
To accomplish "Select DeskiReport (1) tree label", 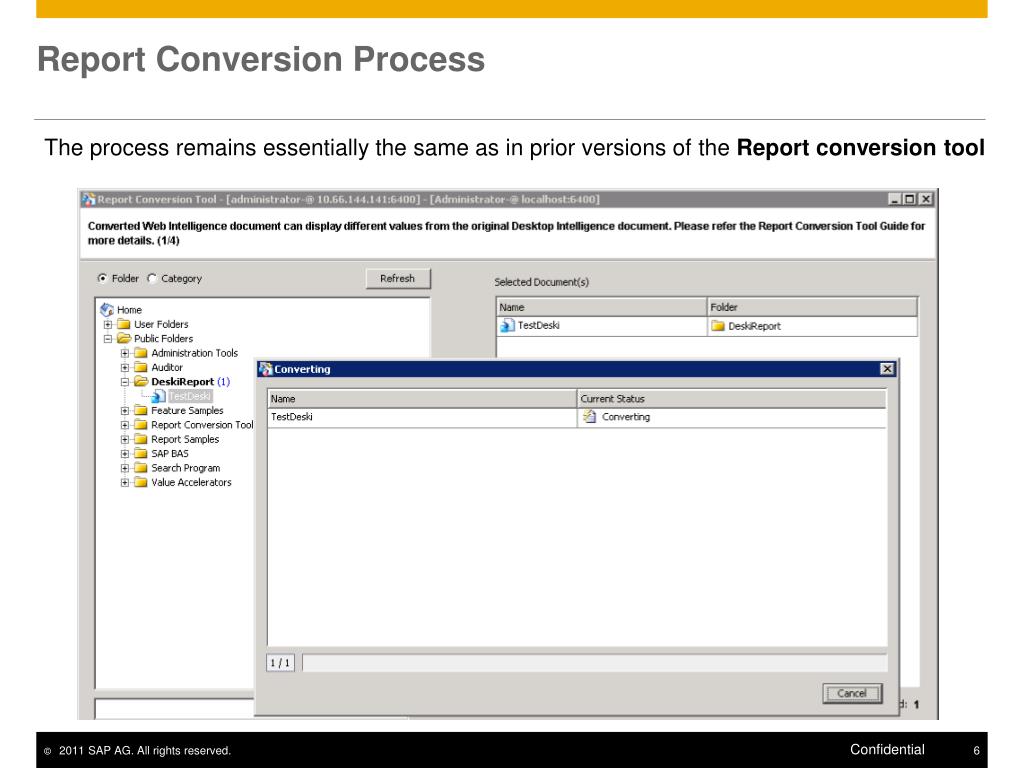I will [x=191, y=381].
